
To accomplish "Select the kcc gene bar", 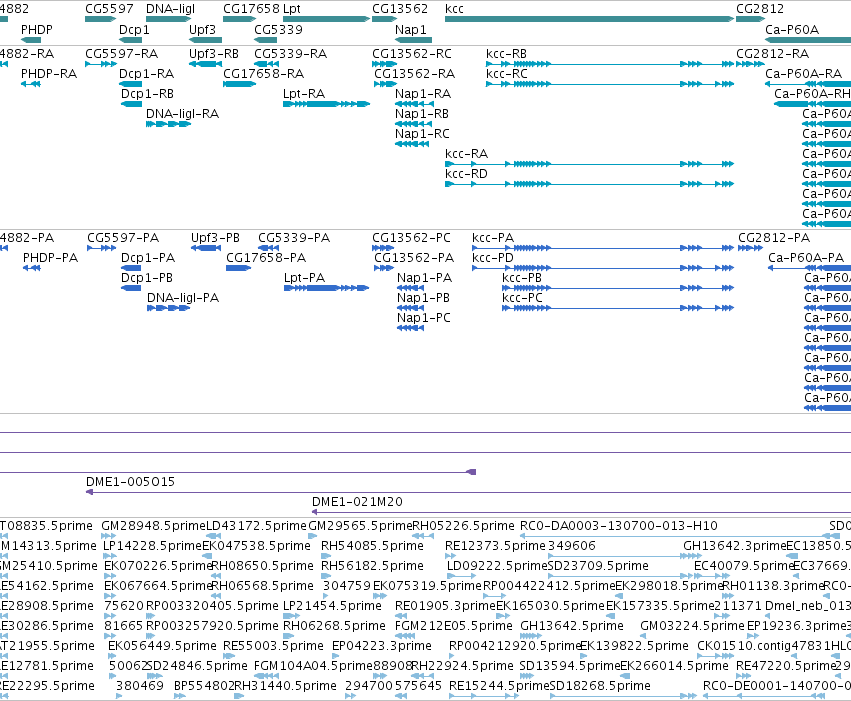I will click(x=589, y=19).
